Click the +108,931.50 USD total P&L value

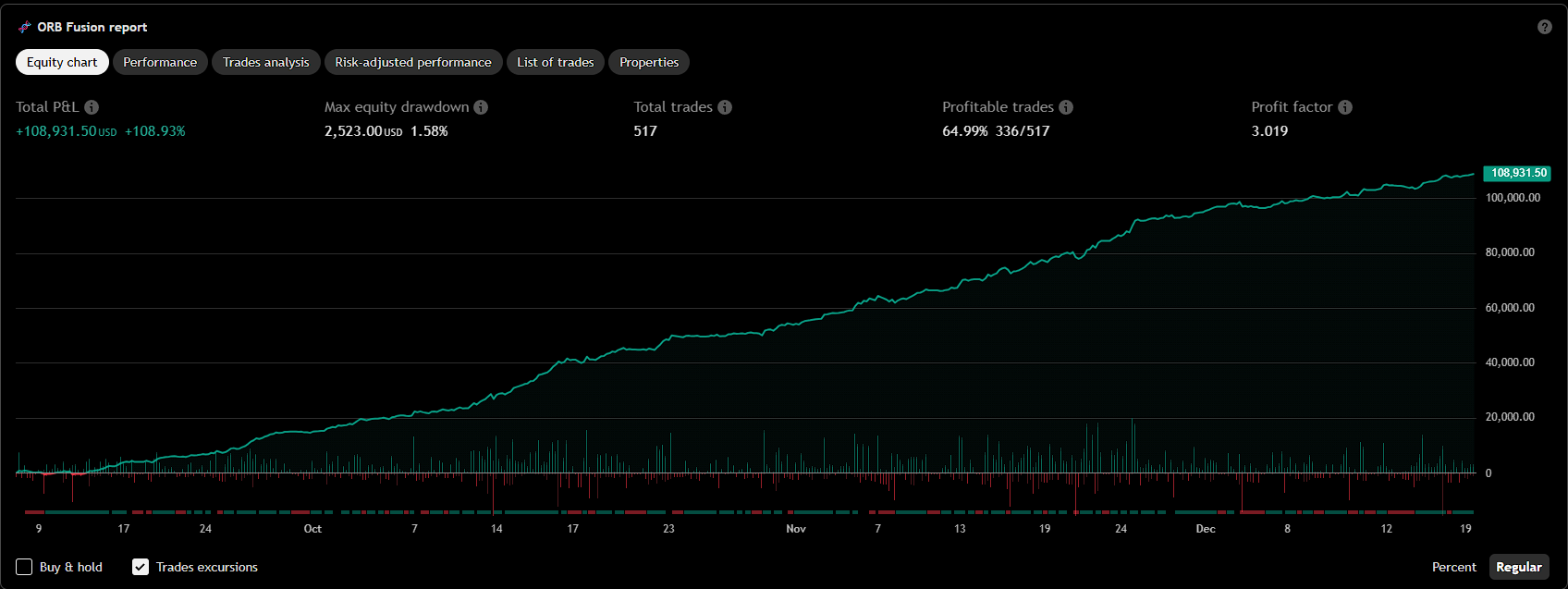point(67,131)
